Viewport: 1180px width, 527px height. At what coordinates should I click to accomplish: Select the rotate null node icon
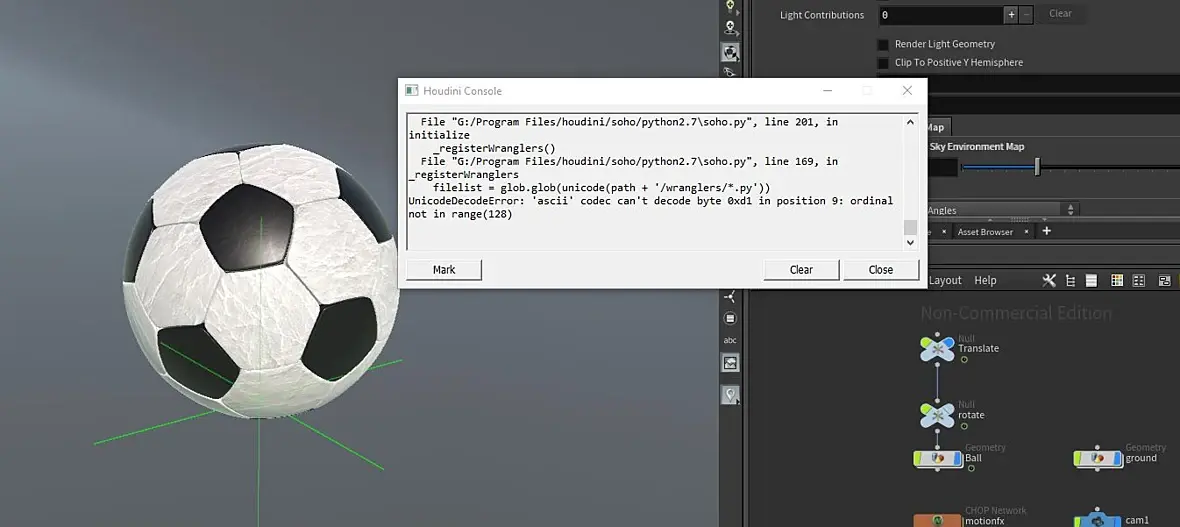(937, 416)
